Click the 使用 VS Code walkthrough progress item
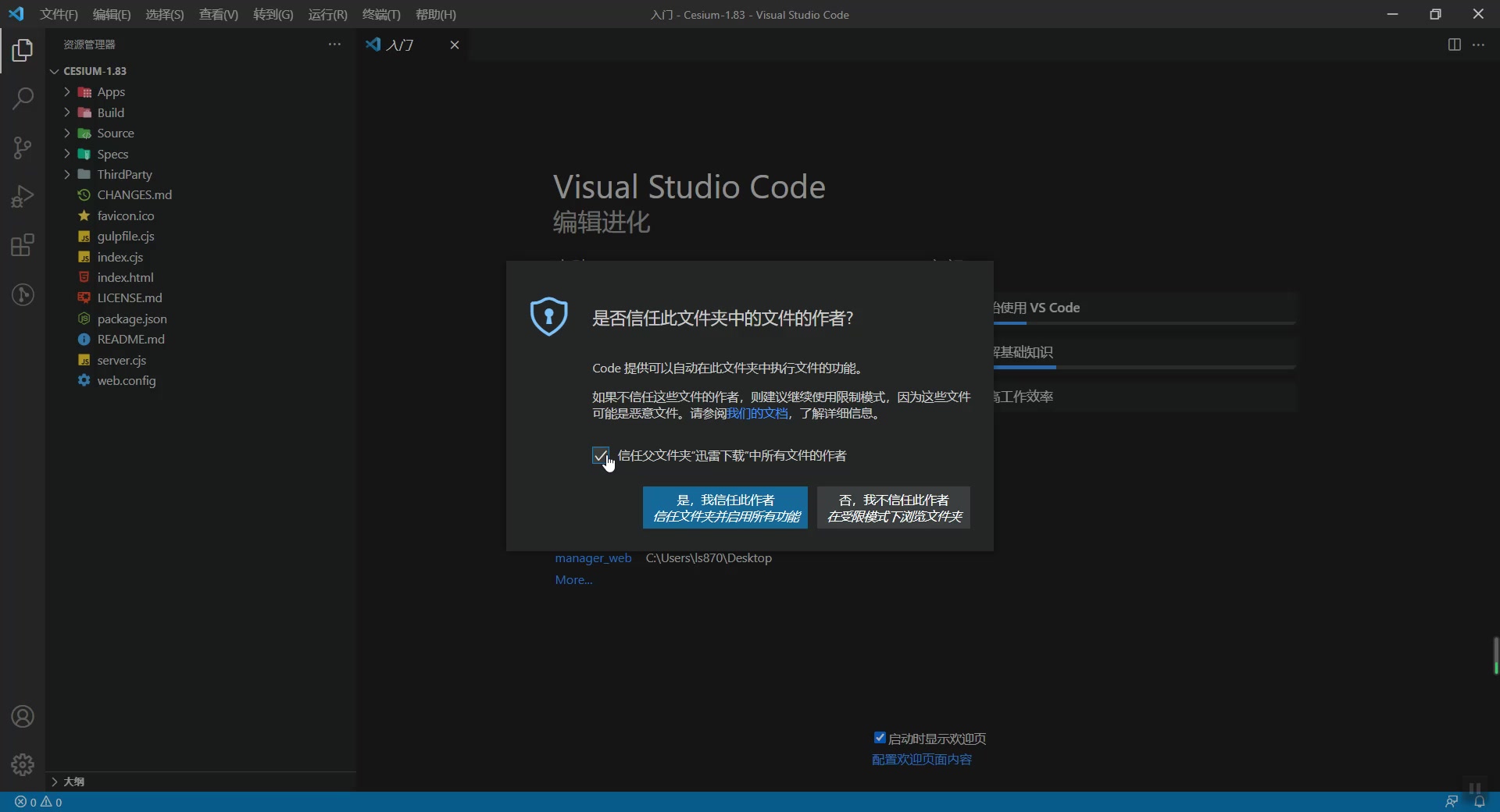1500x812 pixels. [1145, 308]
